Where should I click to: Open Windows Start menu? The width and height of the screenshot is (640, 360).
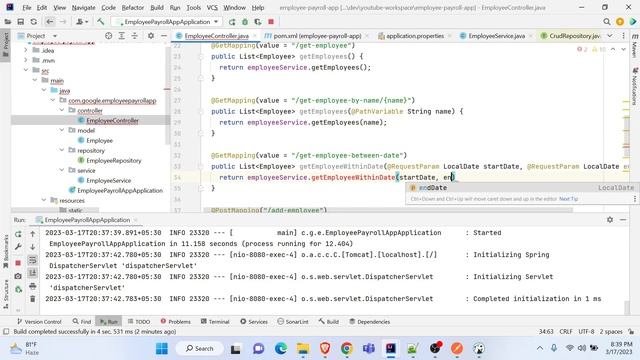tap(162, 348)
